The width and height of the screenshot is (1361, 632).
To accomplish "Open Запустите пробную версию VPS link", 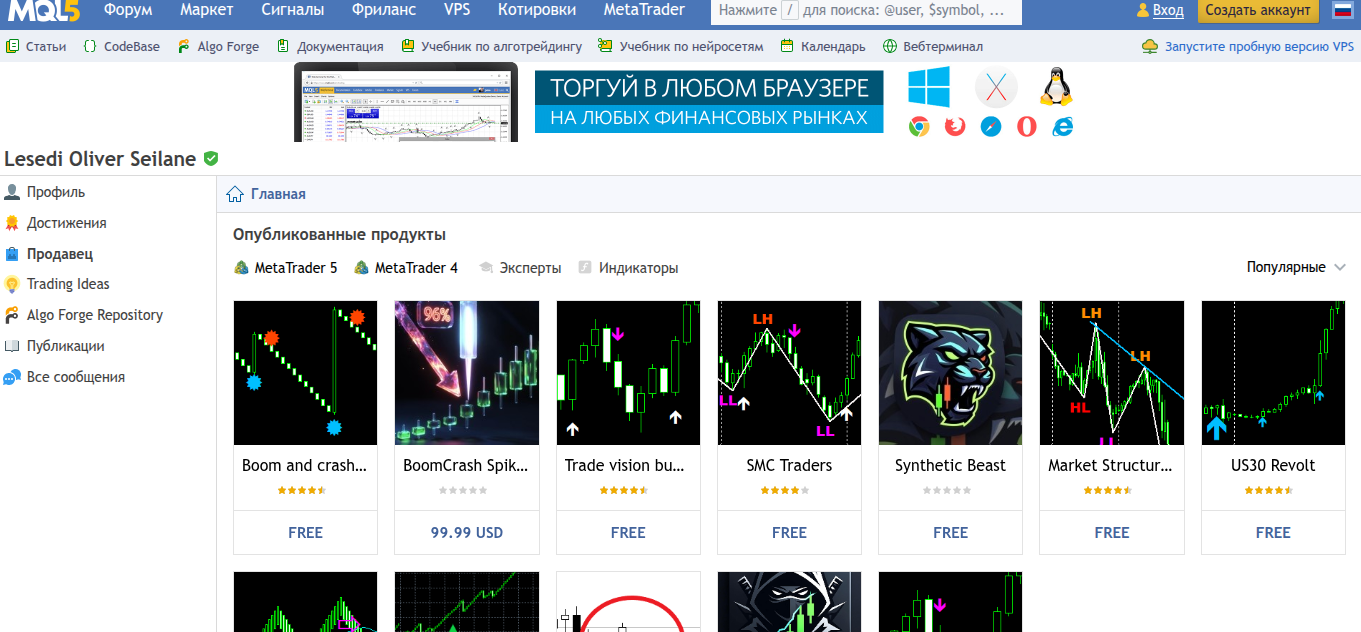I will click(1259, 46).
